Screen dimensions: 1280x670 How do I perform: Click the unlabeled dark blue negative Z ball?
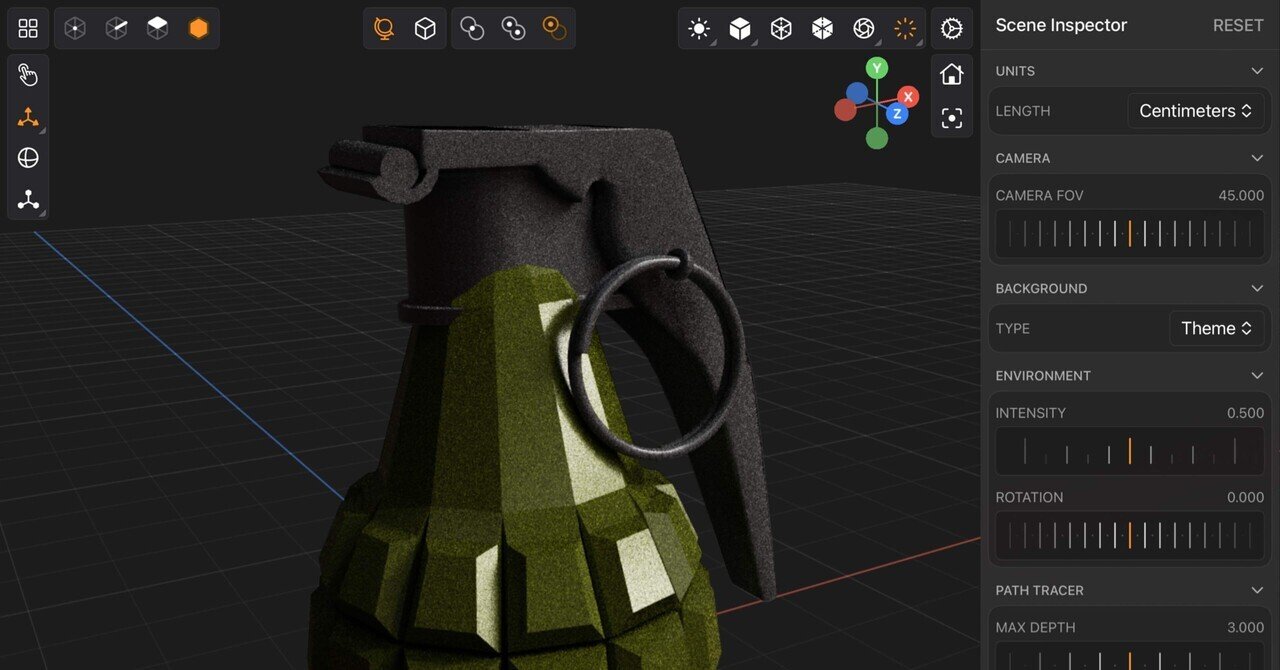click(857, 93)
